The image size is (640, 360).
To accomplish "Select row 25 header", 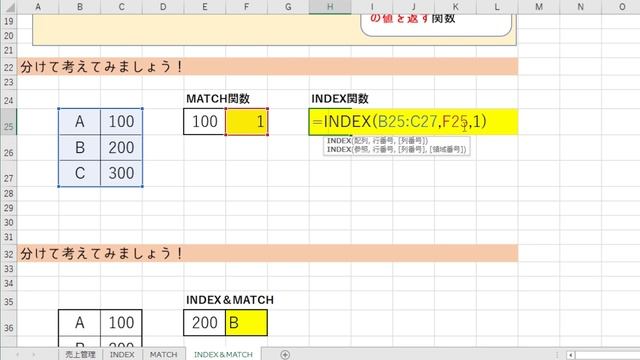I will tap(9, 122).
